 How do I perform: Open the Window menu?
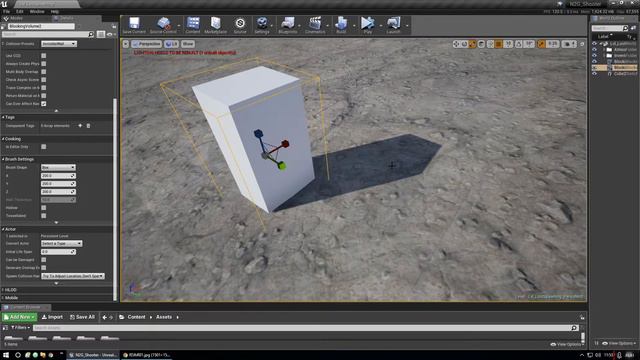pyautogui.click(x=37, y=11)
